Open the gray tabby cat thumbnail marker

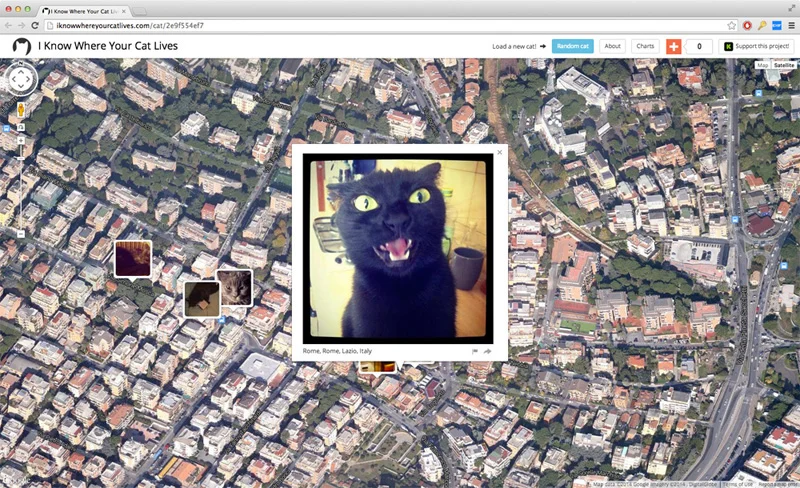[x=235, y=287]
